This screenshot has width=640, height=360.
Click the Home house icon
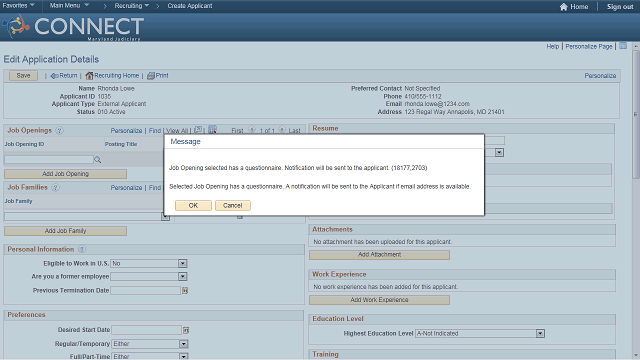point(564,7)
